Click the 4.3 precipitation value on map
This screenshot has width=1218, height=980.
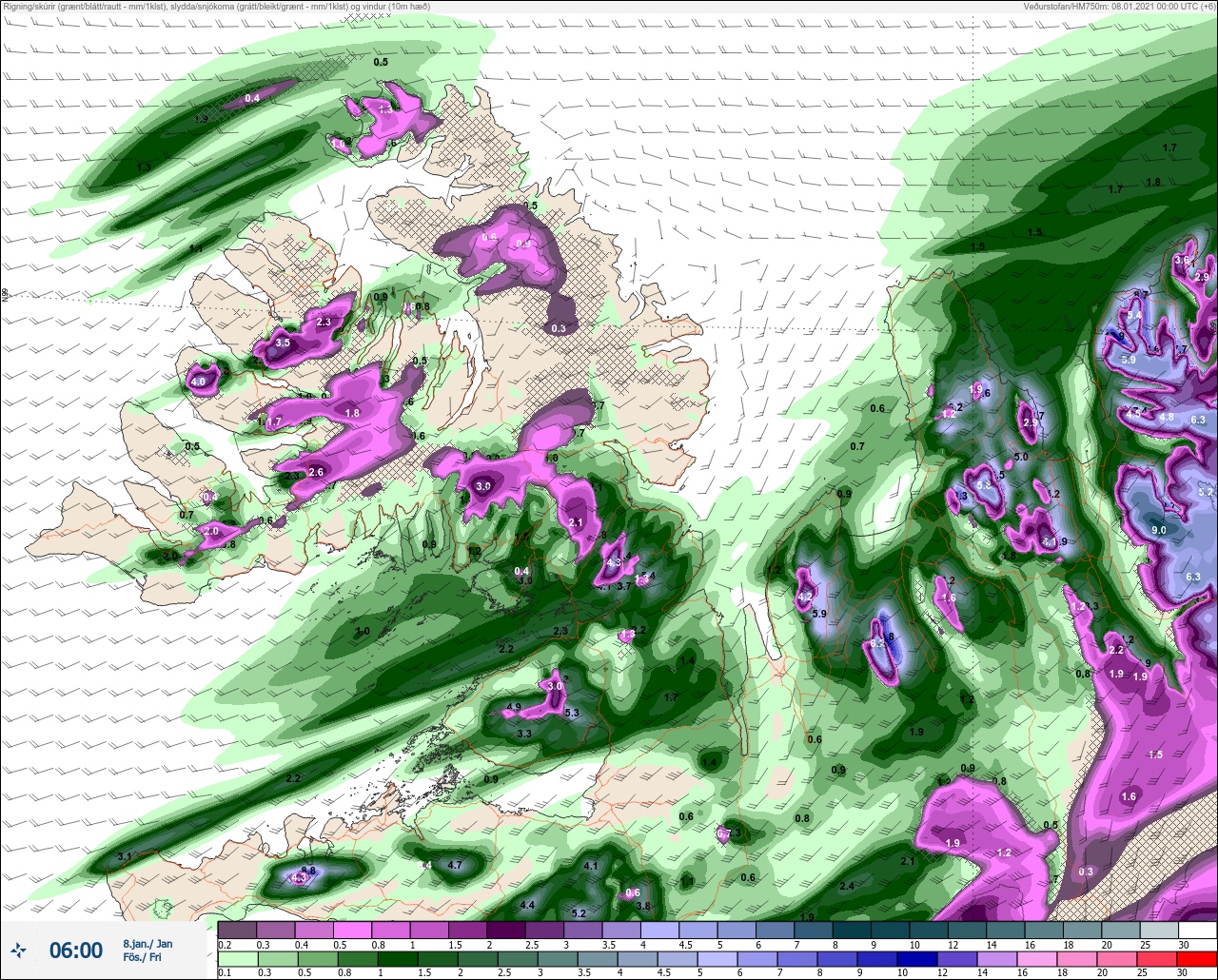pos(613,562)
